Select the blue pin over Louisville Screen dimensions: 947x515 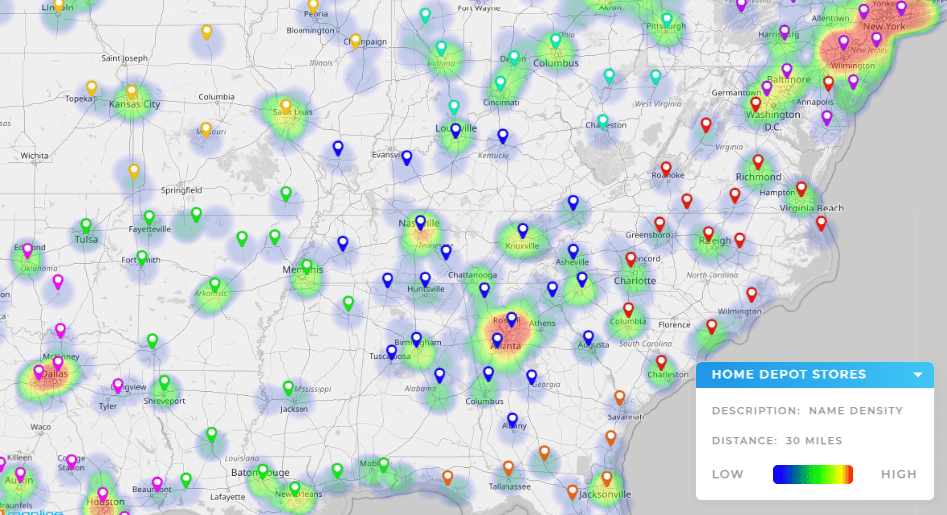455,130
